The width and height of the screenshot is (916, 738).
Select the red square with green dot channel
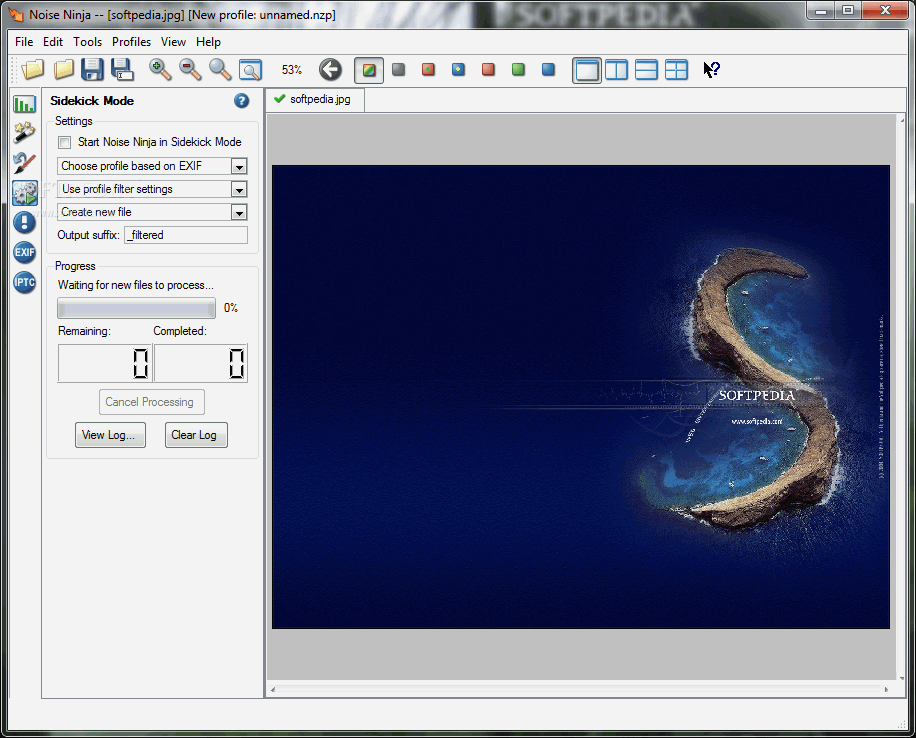[428, 70]
